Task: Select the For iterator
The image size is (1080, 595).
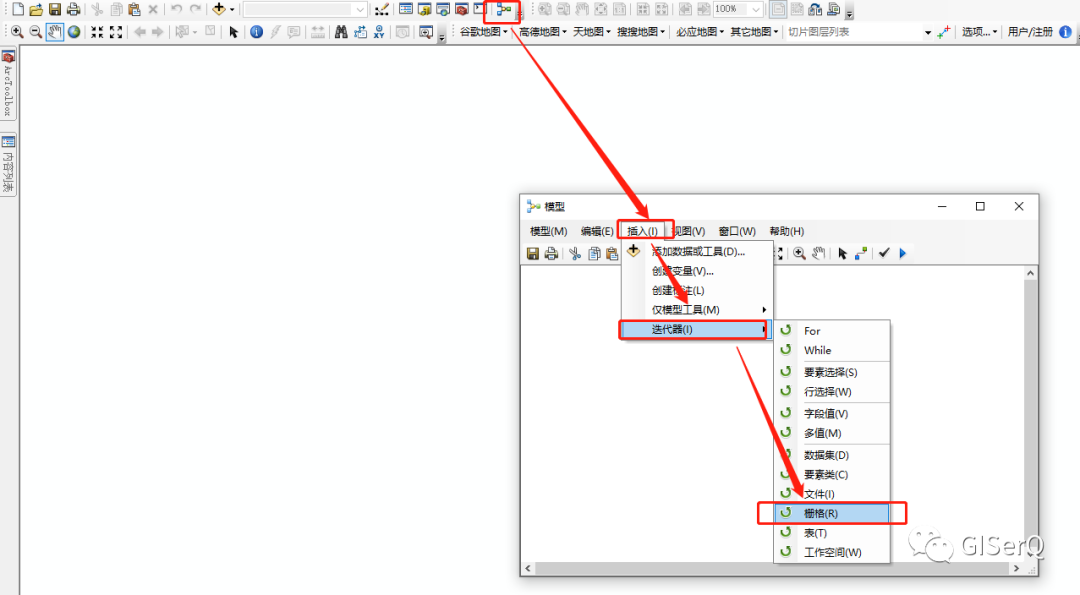Action: [x=832, y=331]
